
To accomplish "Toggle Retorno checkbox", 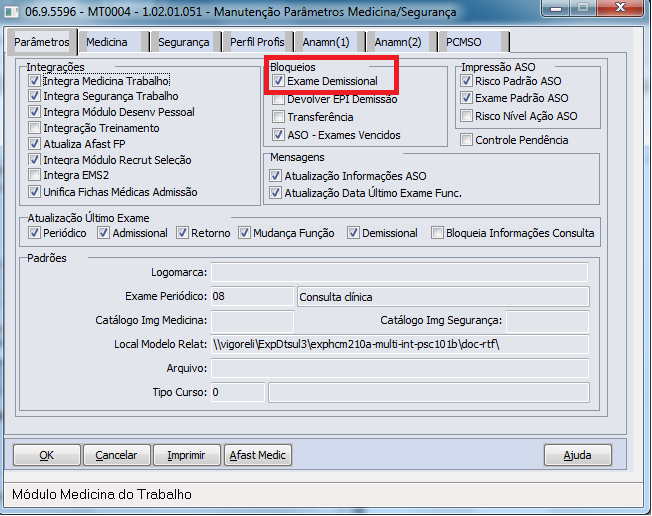I will pyautogui.click(x=182, y=233).
